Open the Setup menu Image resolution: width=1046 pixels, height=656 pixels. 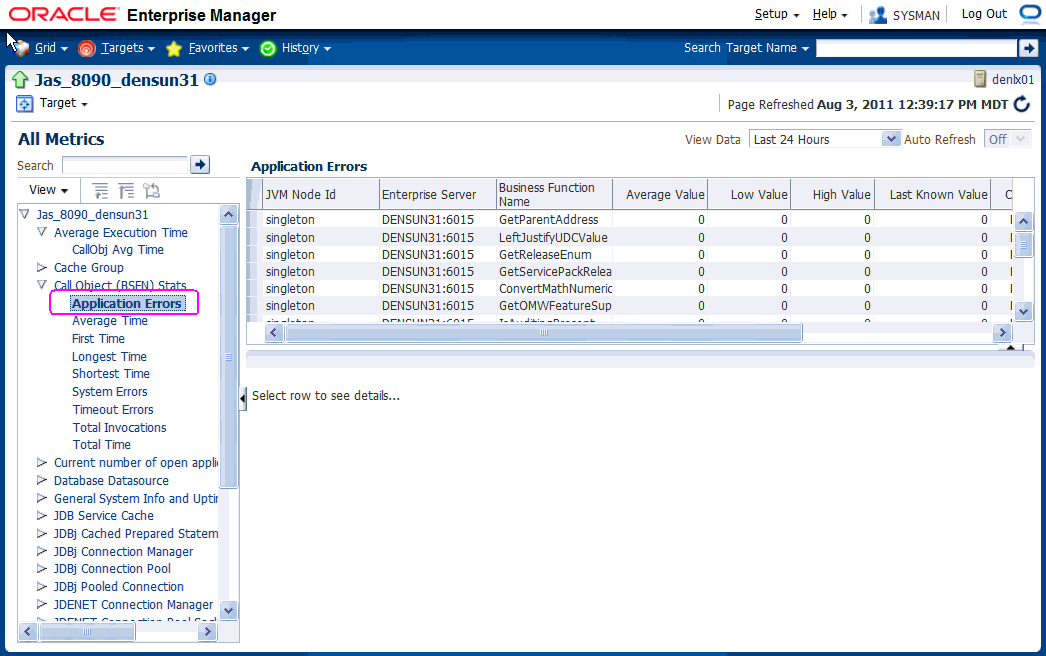click(x=776, y=14)
